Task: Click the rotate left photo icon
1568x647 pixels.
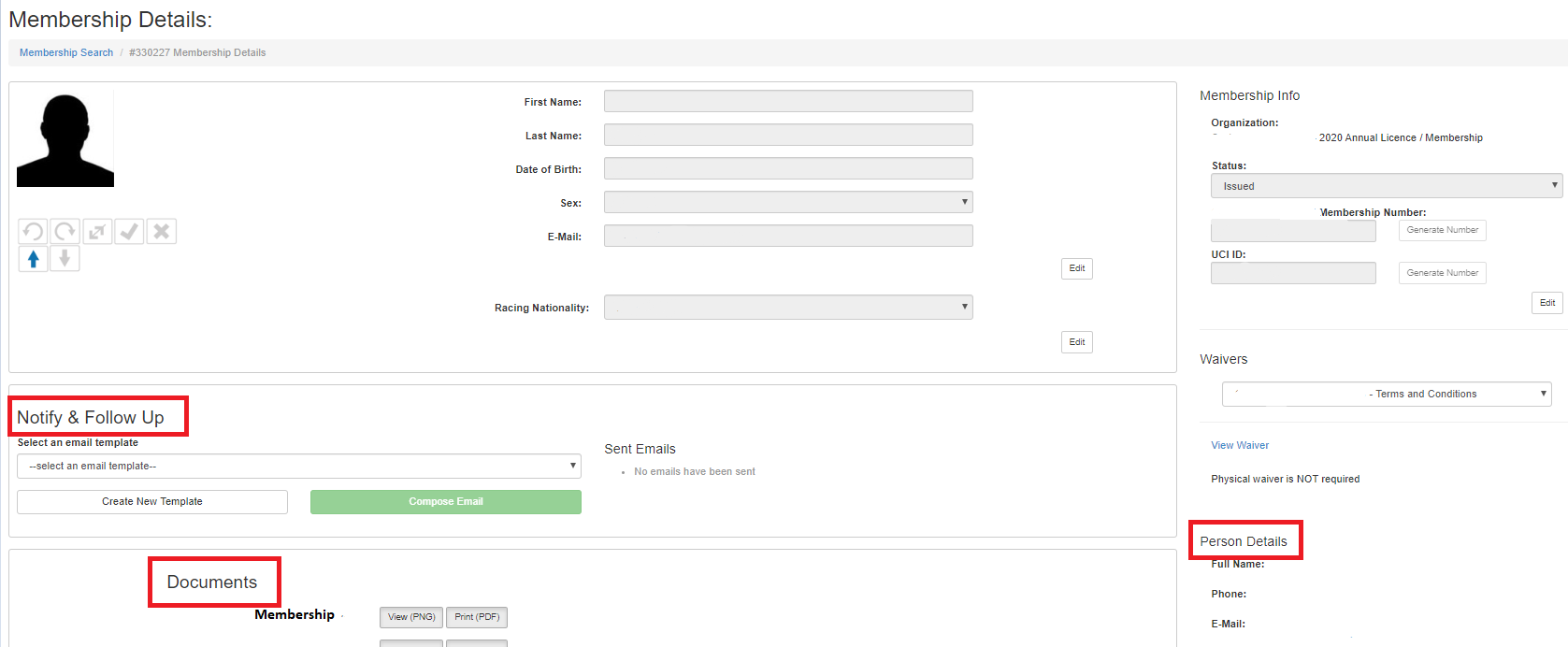Action: [33, 231]
